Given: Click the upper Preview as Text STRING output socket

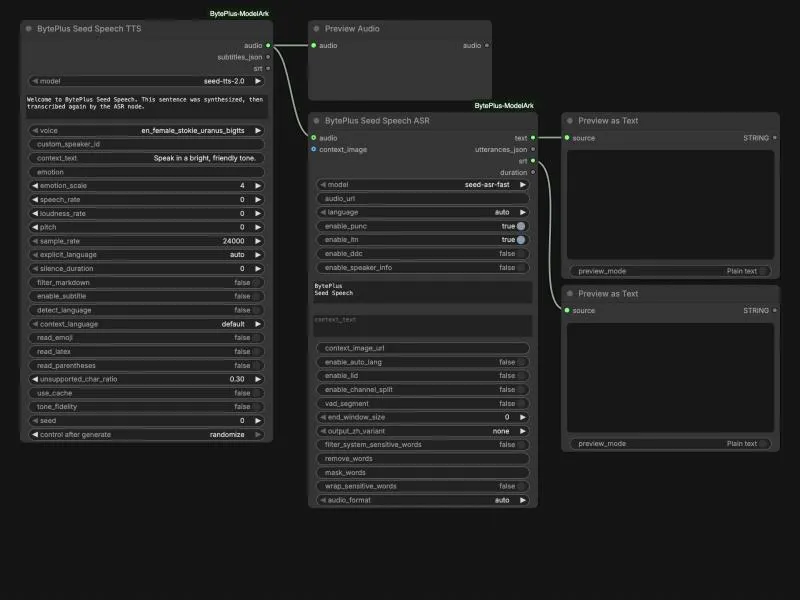Looking at the screenshot, I should [775, 138].
